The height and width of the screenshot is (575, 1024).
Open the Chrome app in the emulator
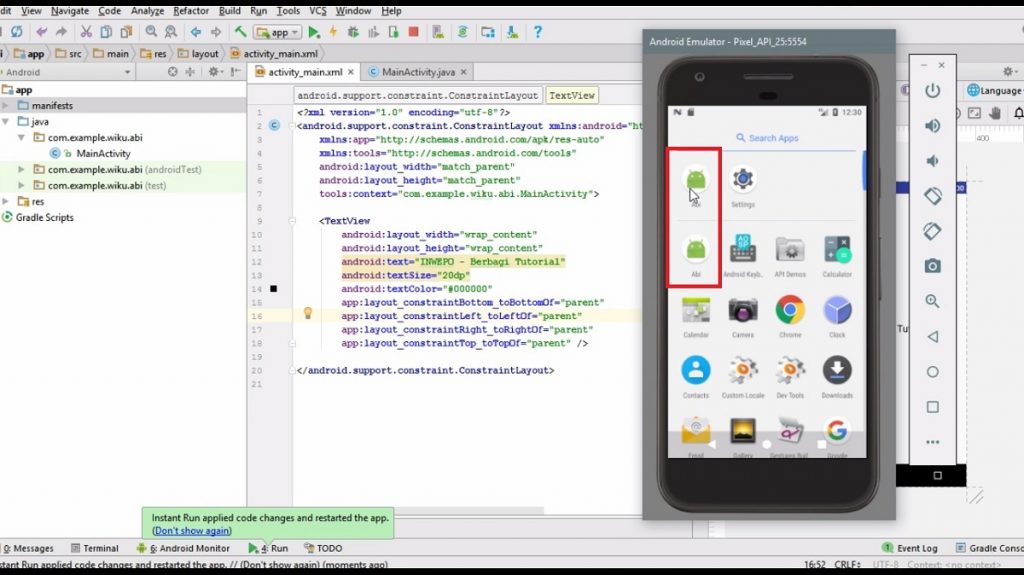pos(790,311)
